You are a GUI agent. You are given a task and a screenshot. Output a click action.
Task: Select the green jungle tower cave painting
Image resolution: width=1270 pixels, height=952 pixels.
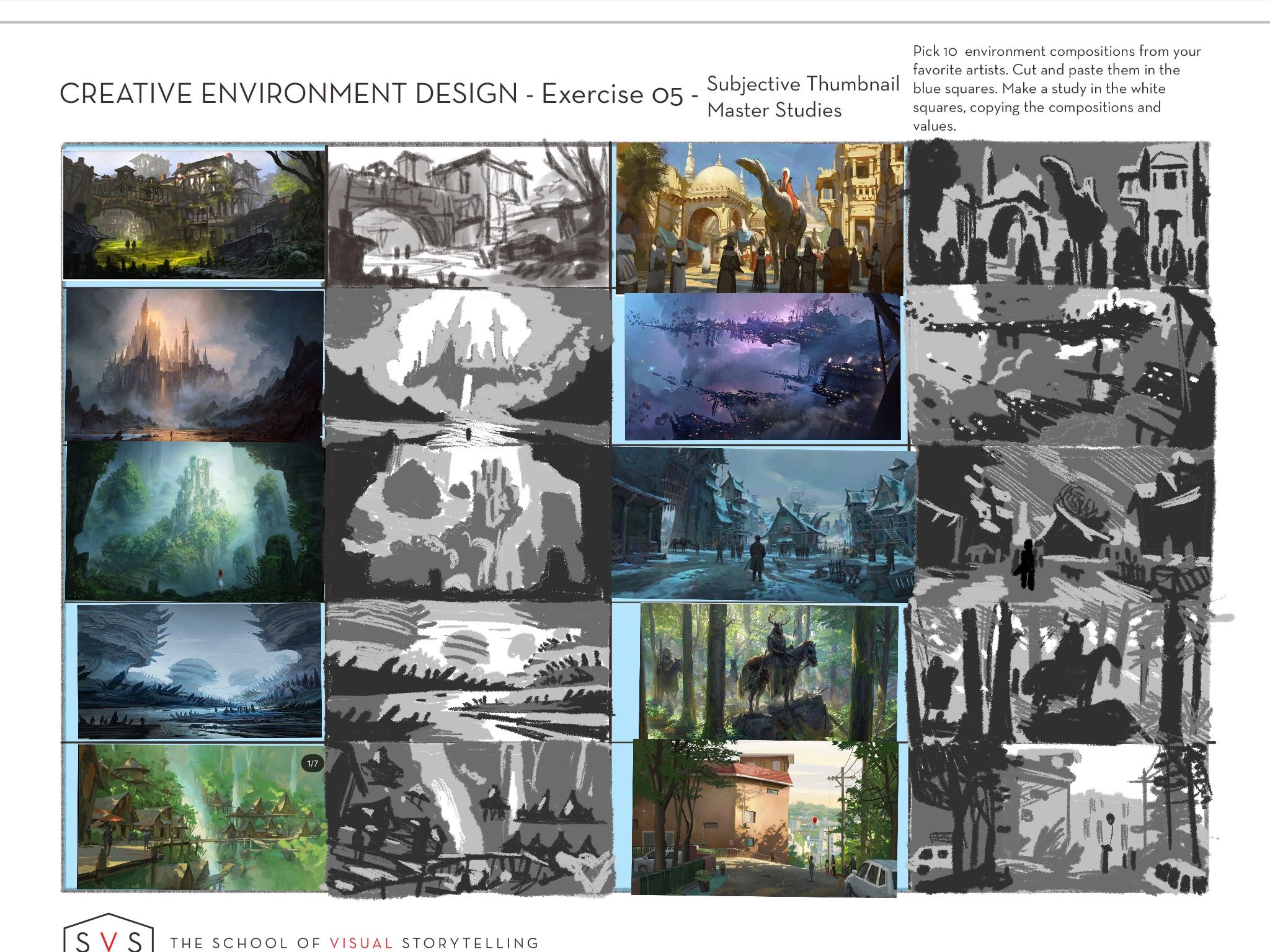[x=194, y=521]
